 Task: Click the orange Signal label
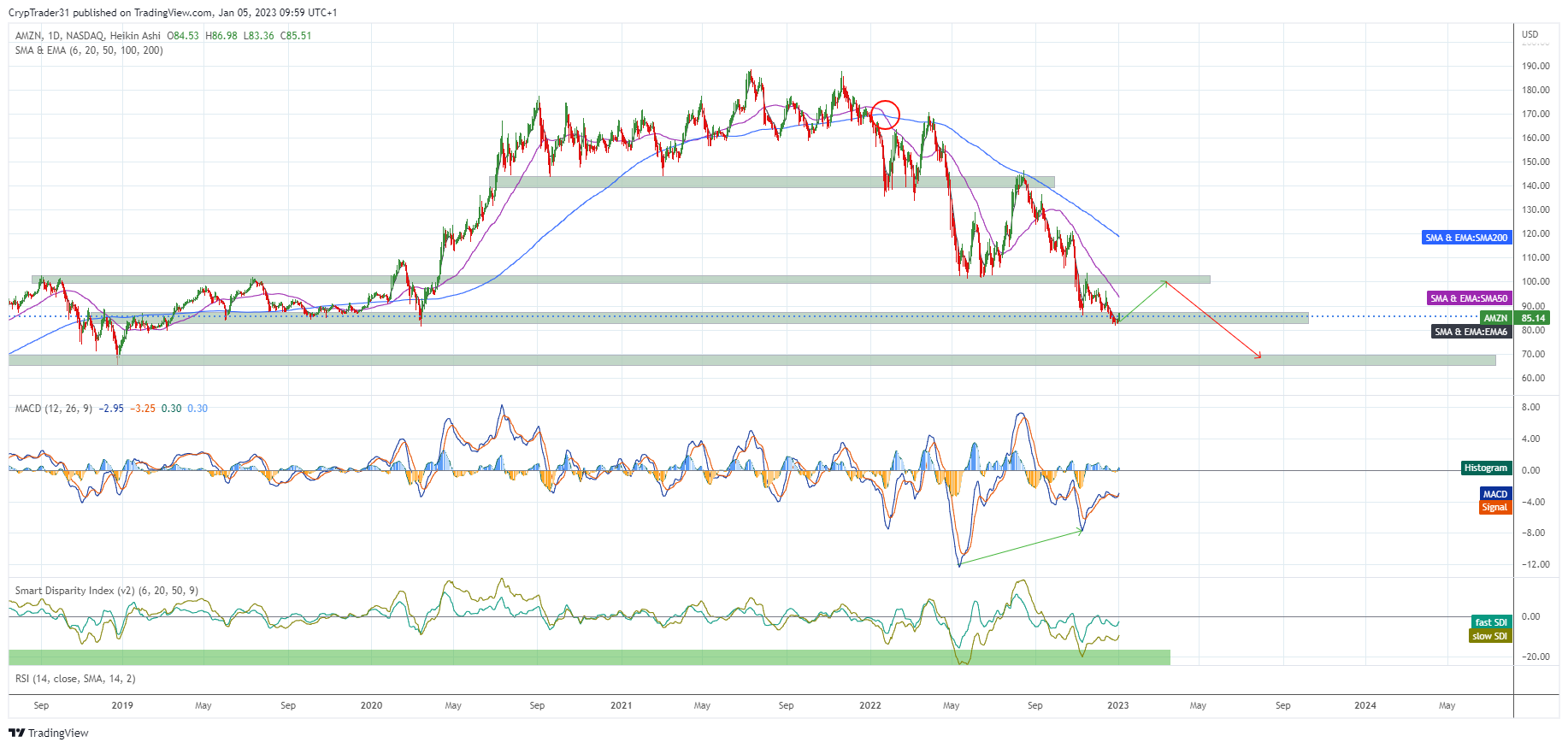tap(1495, 507)
